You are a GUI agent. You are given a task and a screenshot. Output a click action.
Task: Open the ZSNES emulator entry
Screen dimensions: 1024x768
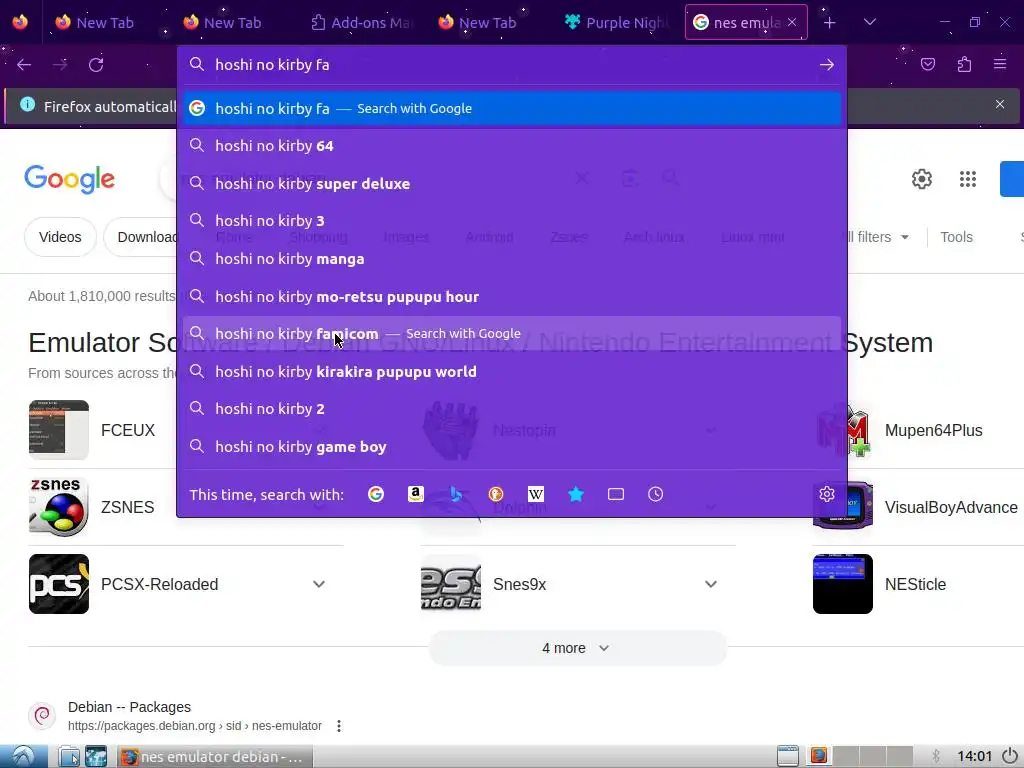pyautogui.click(x=127, y=507)
